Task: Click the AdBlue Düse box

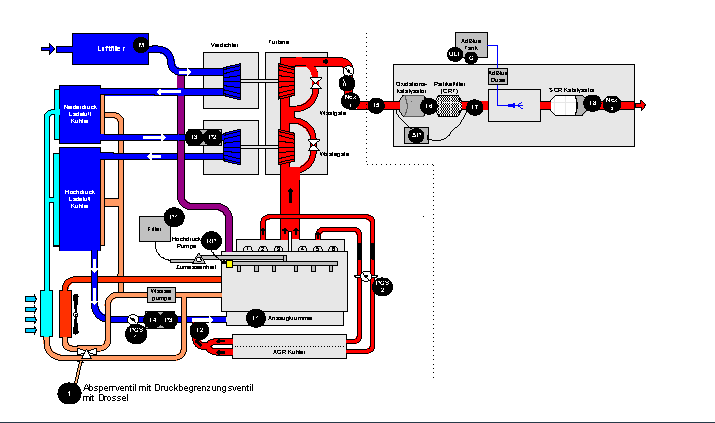Action: [x=497, y=76]
